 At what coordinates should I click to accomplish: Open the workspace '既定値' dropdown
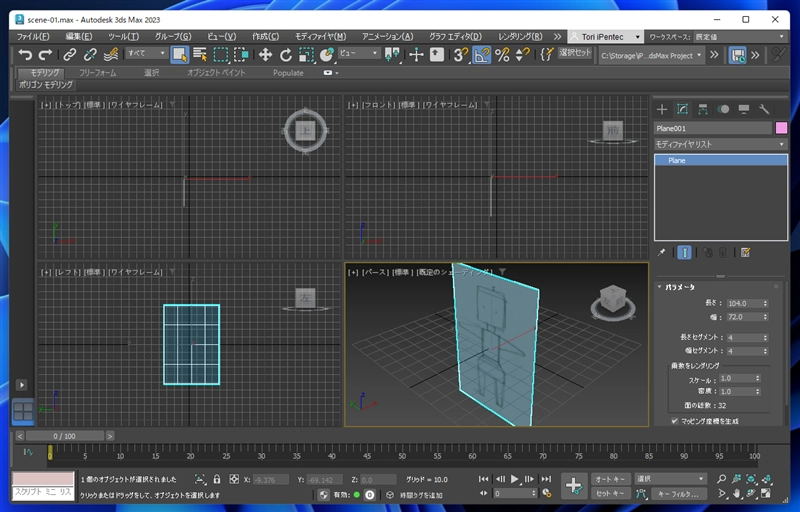(740, 37)
